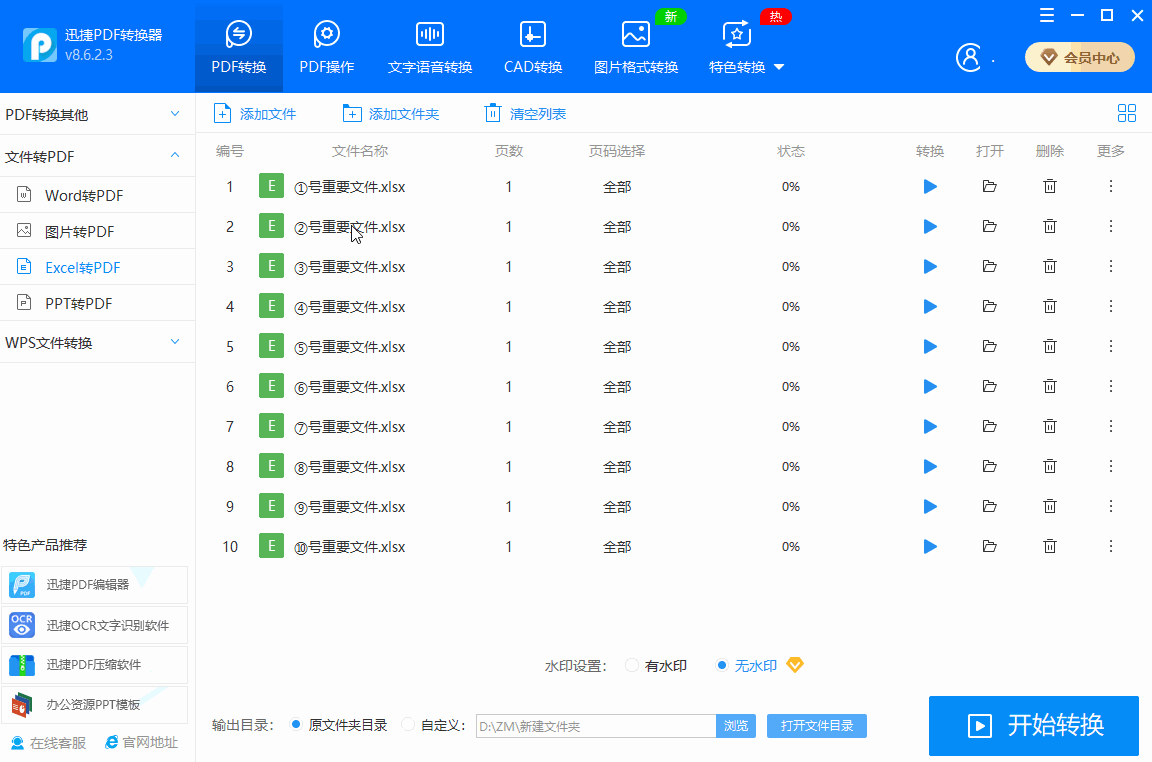Image resolution: width=1152 pixels, height=762 pixels.
Task: Change page selection 全部 for ①号重要文件.xlsx
Action: pyautogui.click(x=617, y=187)
